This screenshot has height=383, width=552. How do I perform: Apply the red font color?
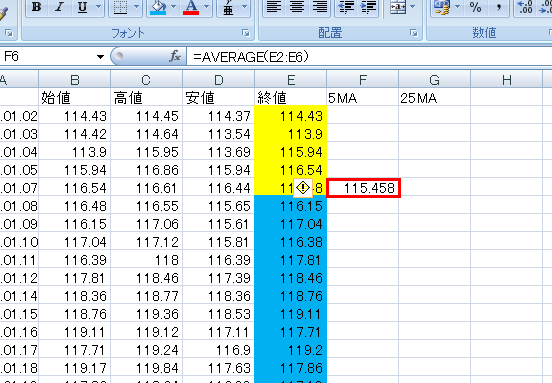point(191,7)
